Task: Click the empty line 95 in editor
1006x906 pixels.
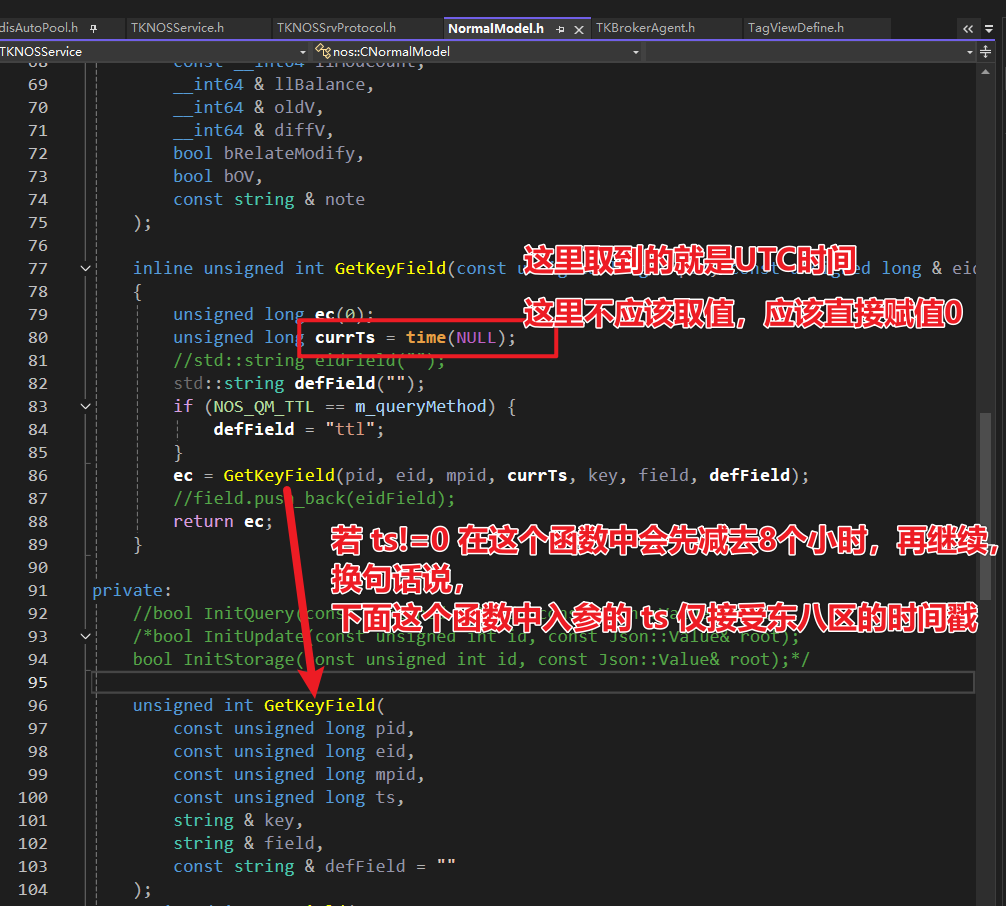Action: (500, 682)
